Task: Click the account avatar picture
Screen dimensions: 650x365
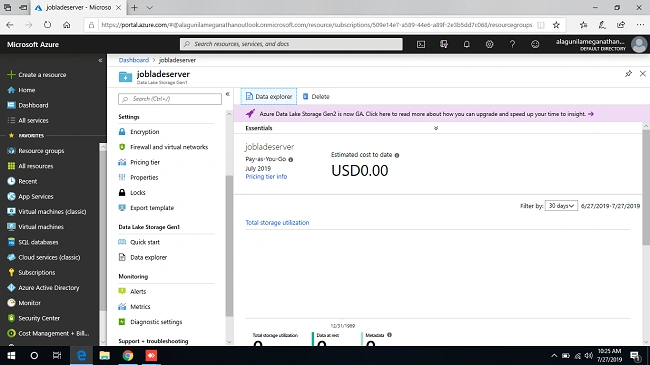Action: click(639, 44)
